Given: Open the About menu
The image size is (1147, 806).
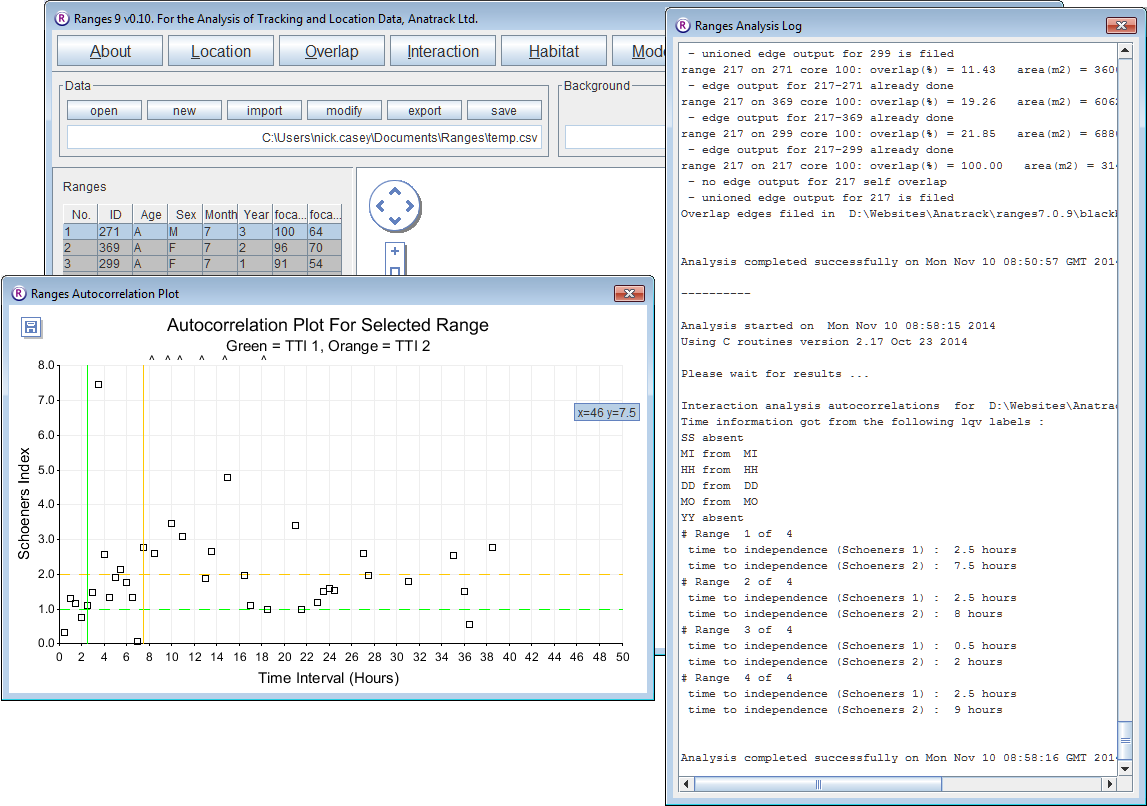Looking at the screenshot, I should [110, 52].
